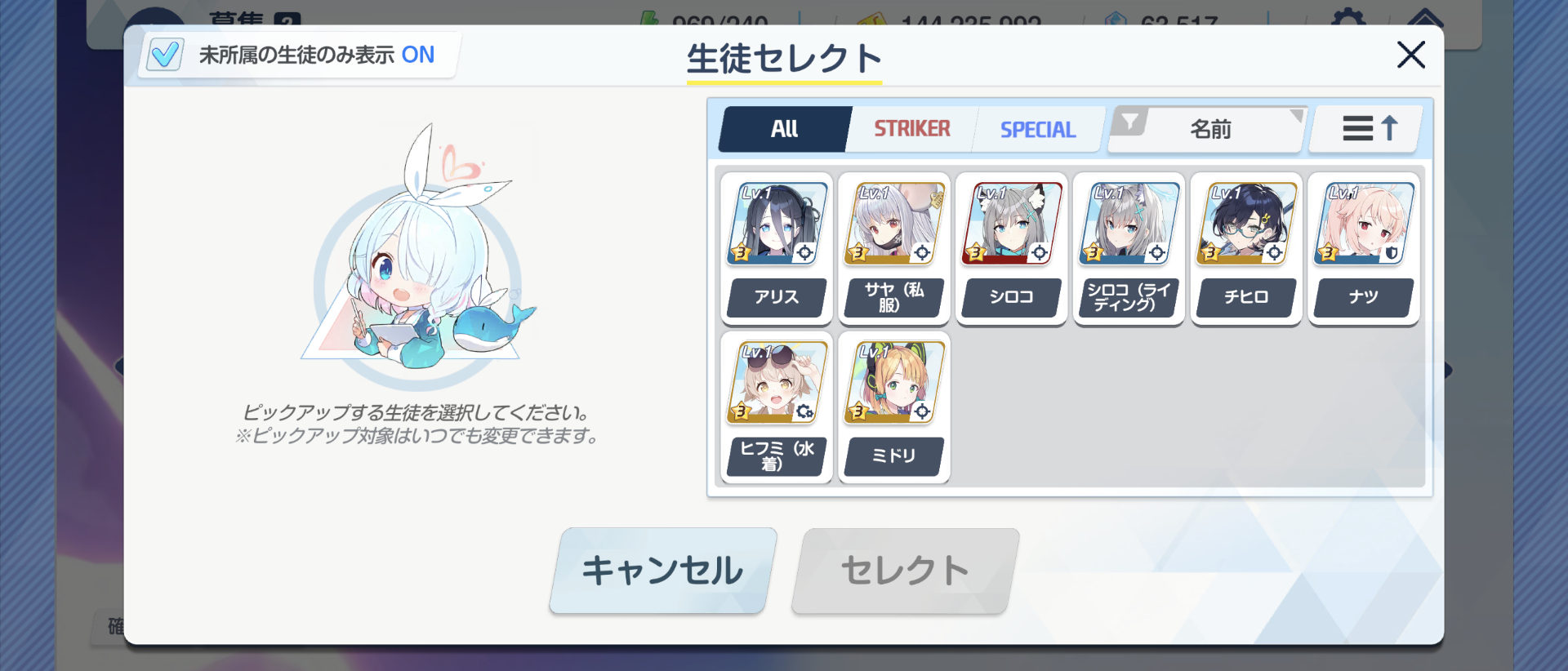Switch to the STRIKER tab

click(912, 129)
